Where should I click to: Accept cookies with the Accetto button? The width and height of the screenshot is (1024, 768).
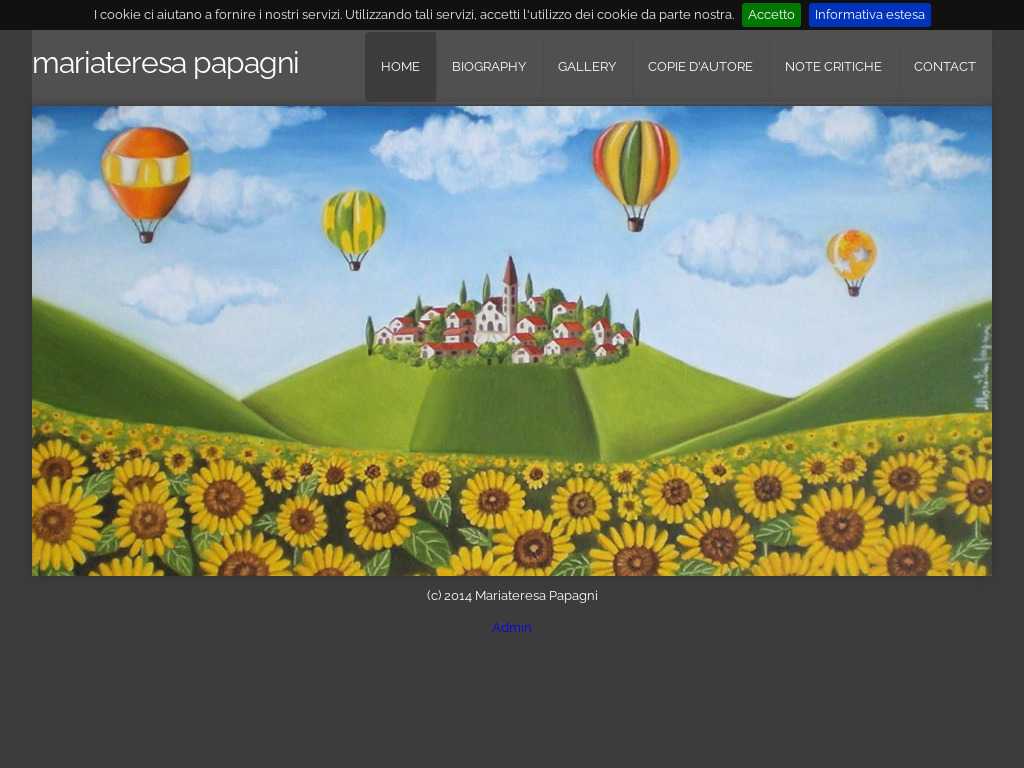point(771,15)
